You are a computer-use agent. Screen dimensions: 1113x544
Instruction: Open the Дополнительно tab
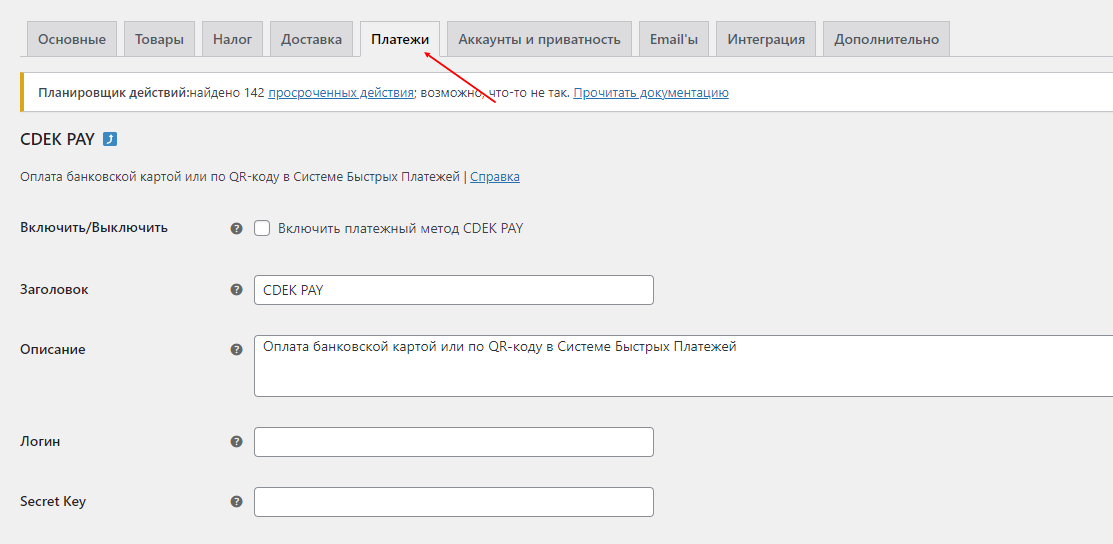(887, 39)
